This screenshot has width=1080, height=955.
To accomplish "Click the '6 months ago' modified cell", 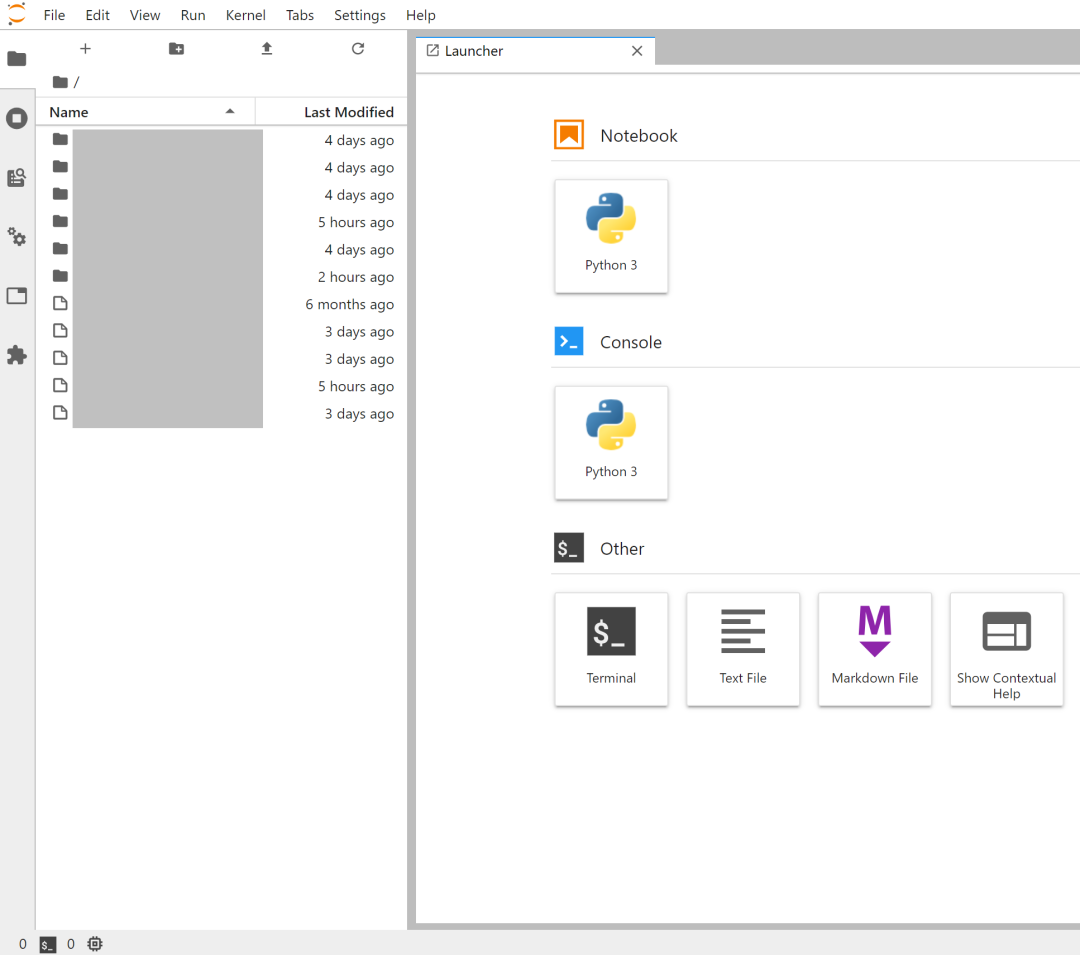I will [349, 304].
